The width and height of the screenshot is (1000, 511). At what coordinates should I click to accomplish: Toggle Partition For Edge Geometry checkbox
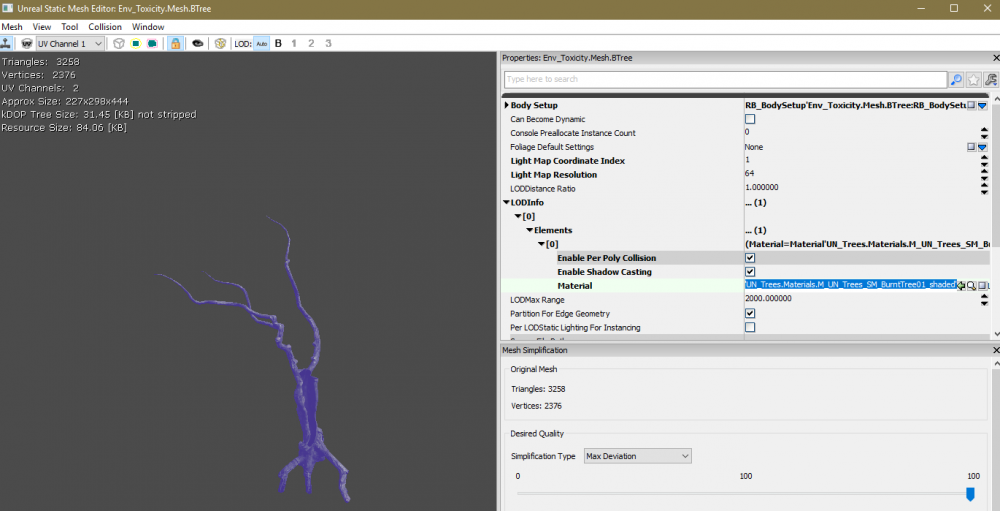pos(750,313)
